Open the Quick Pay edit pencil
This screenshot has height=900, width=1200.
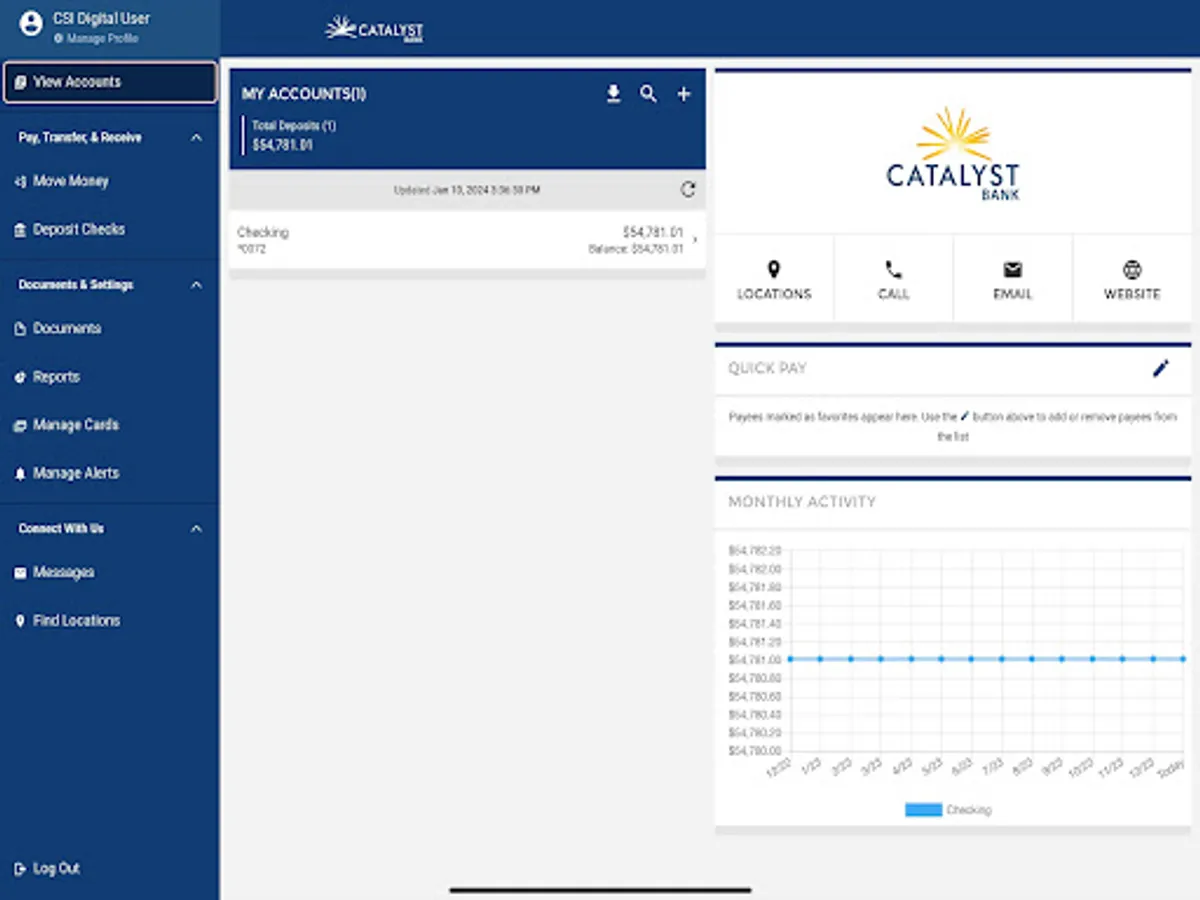(x=1160, y=368)
